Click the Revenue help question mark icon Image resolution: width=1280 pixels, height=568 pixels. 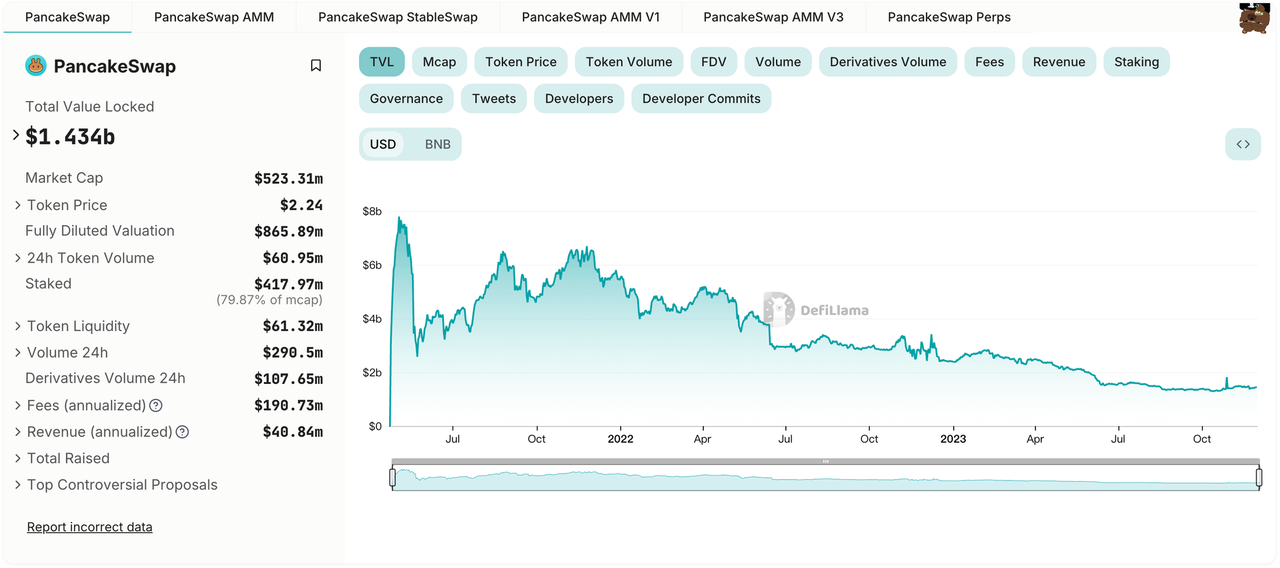(x=182, y=432)
